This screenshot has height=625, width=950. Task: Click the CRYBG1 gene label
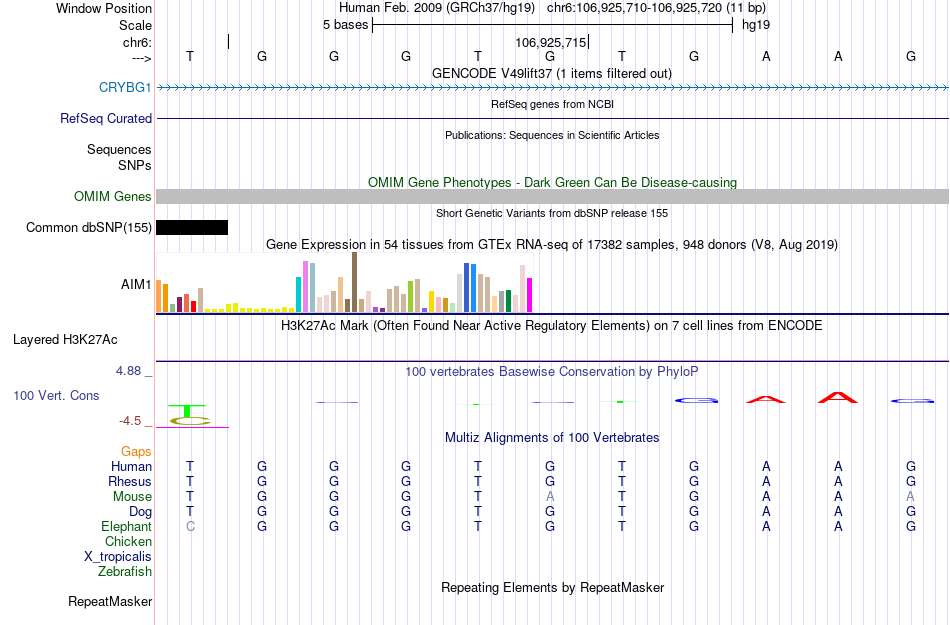point(125,88)
